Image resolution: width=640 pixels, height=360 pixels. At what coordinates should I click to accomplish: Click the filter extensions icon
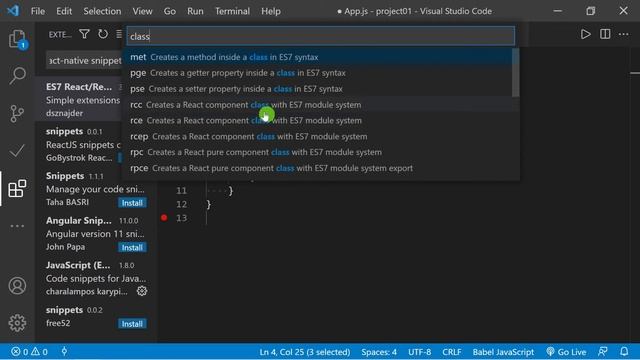tap(84, 34)
